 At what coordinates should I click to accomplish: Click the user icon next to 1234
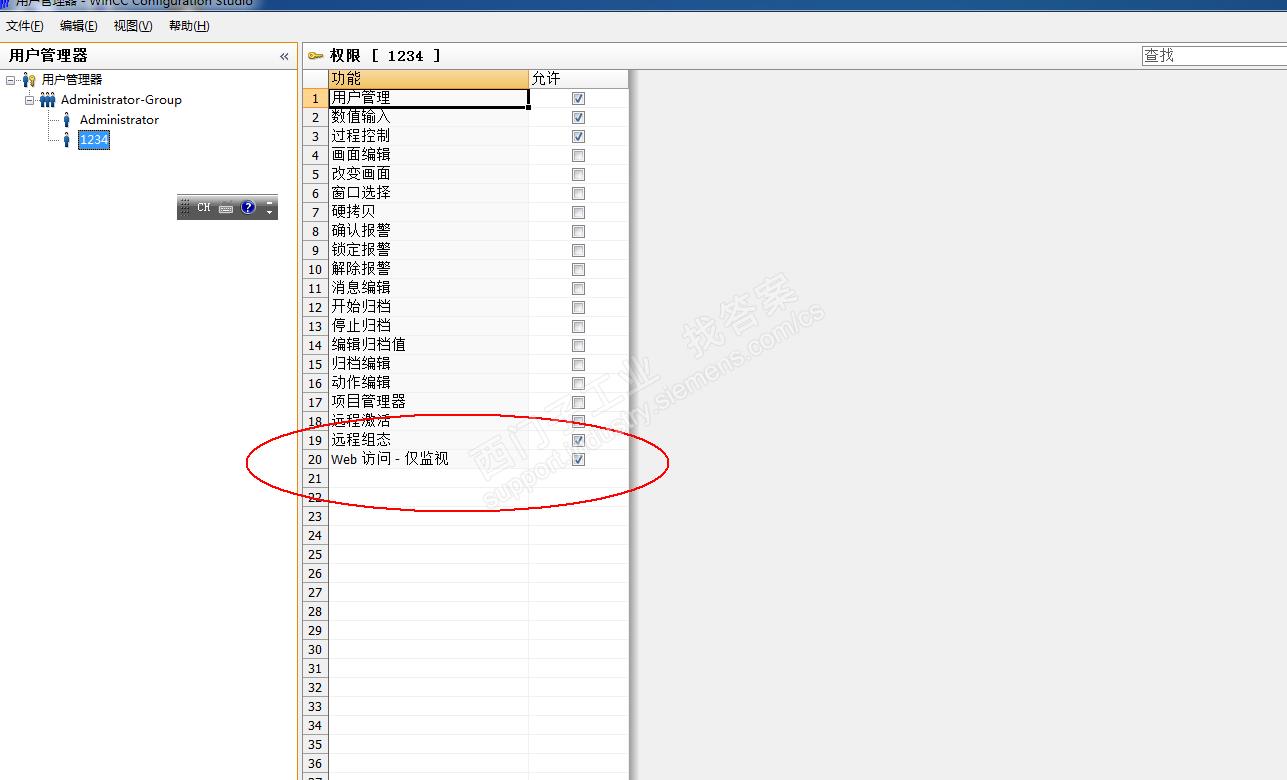[x=67, y=140]
